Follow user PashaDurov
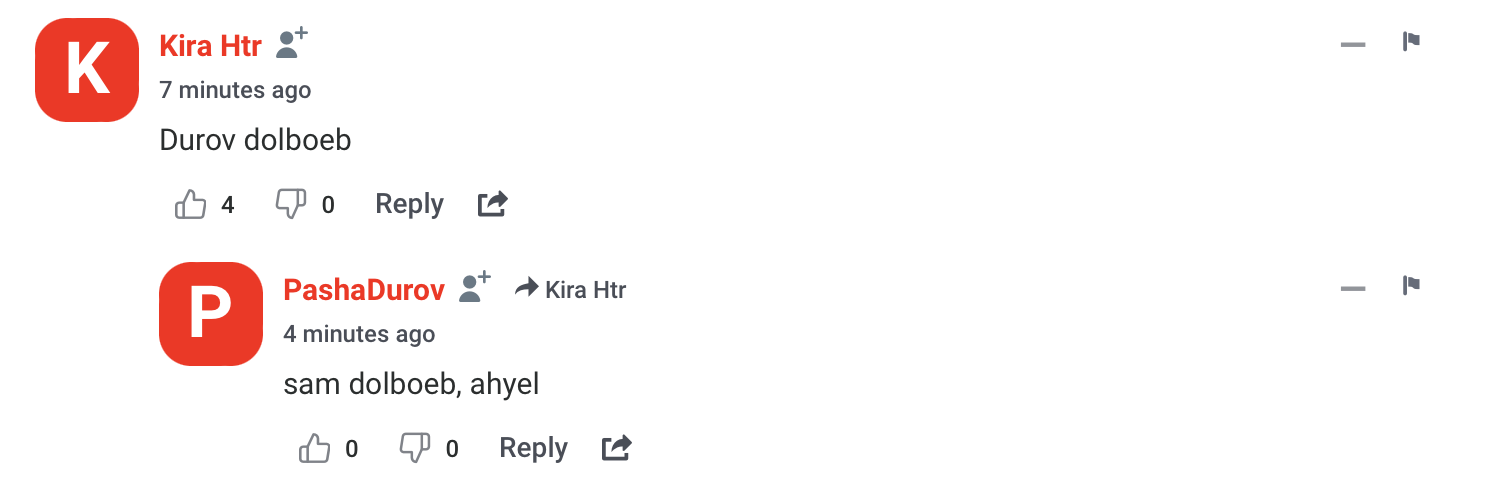The width and height of the screenshot is (1486, 498). pos(476,287)
